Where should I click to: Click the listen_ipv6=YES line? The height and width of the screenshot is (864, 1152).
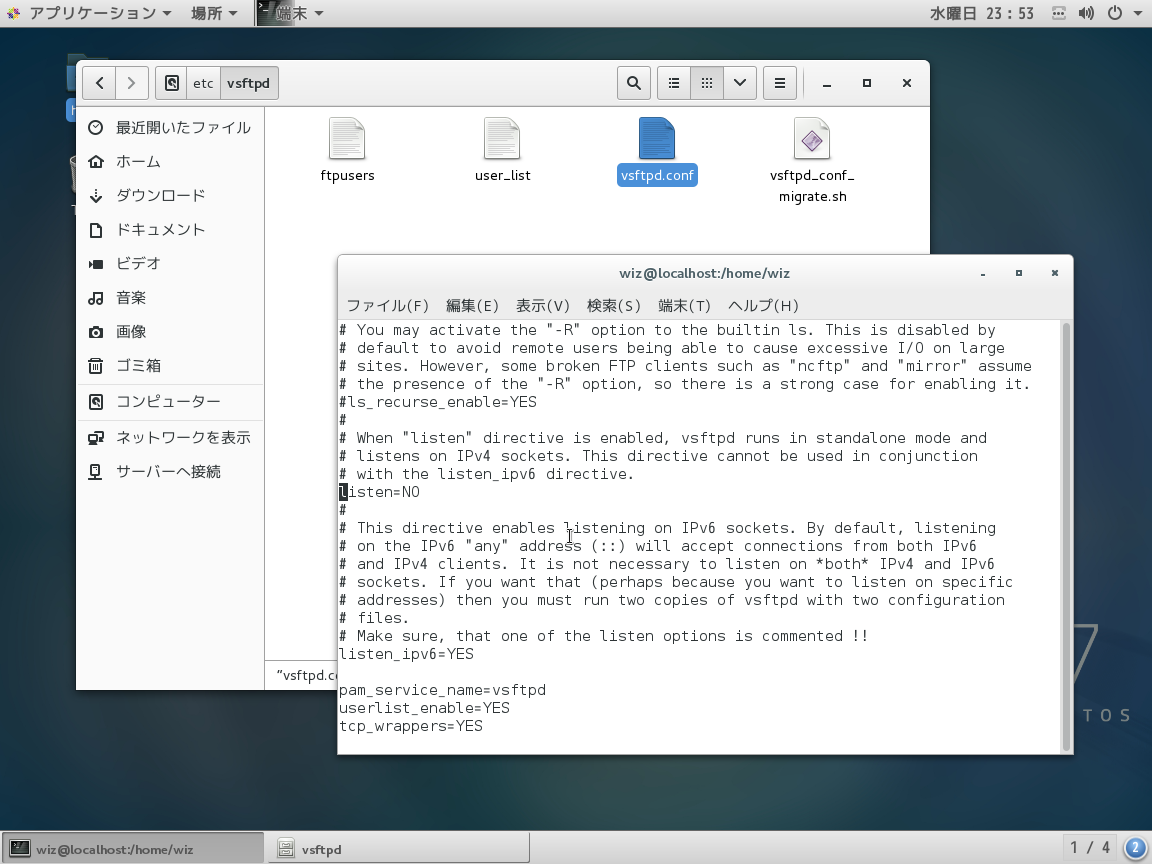point(406,654)
